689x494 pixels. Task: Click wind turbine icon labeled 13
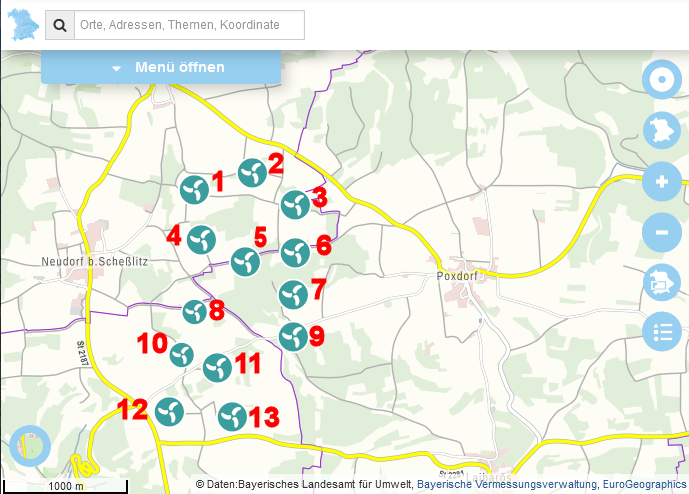(x=232, y=416)
